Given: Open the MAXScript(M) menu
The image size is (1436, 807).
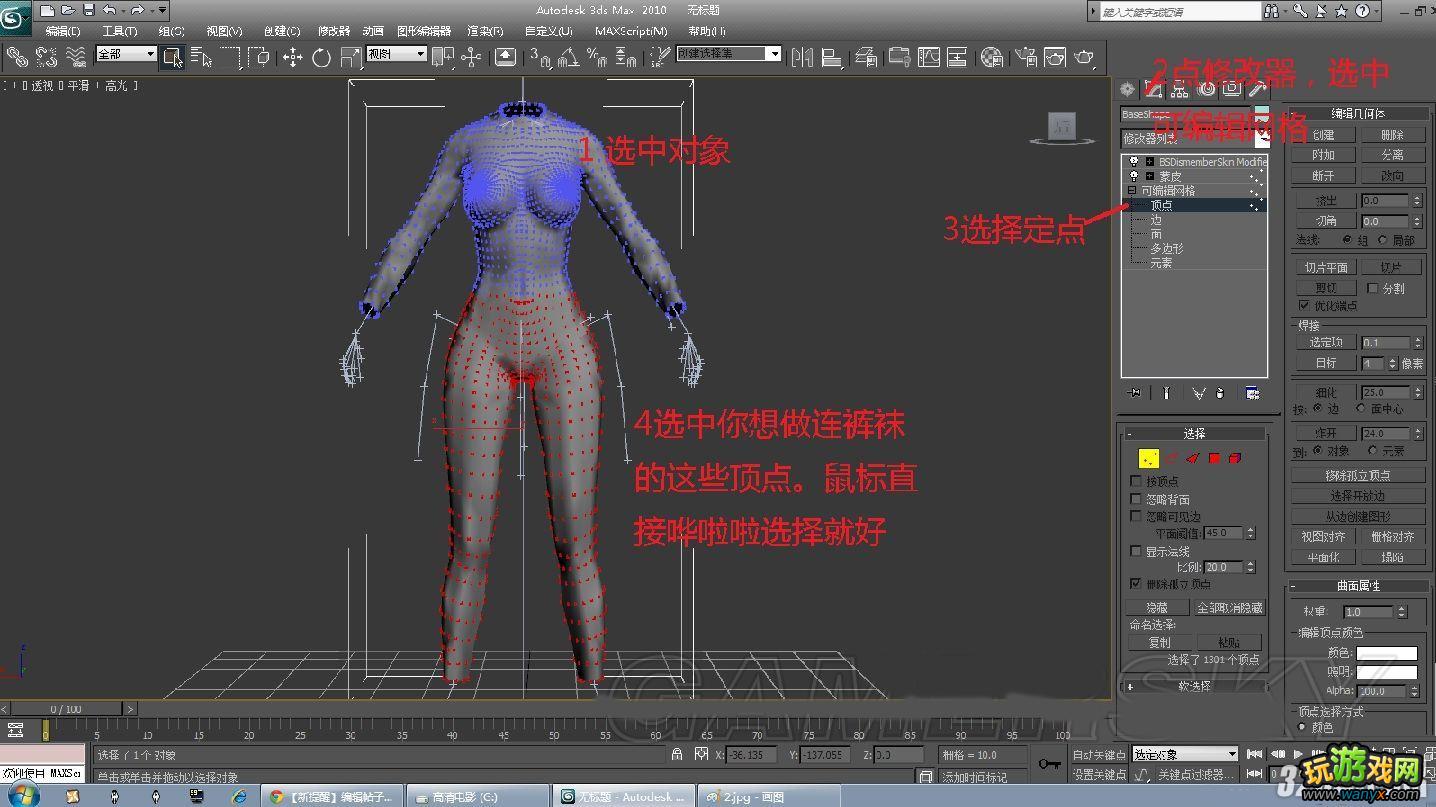Looking at the screenshot, I should pyautogui.click(x=631, y=31).
